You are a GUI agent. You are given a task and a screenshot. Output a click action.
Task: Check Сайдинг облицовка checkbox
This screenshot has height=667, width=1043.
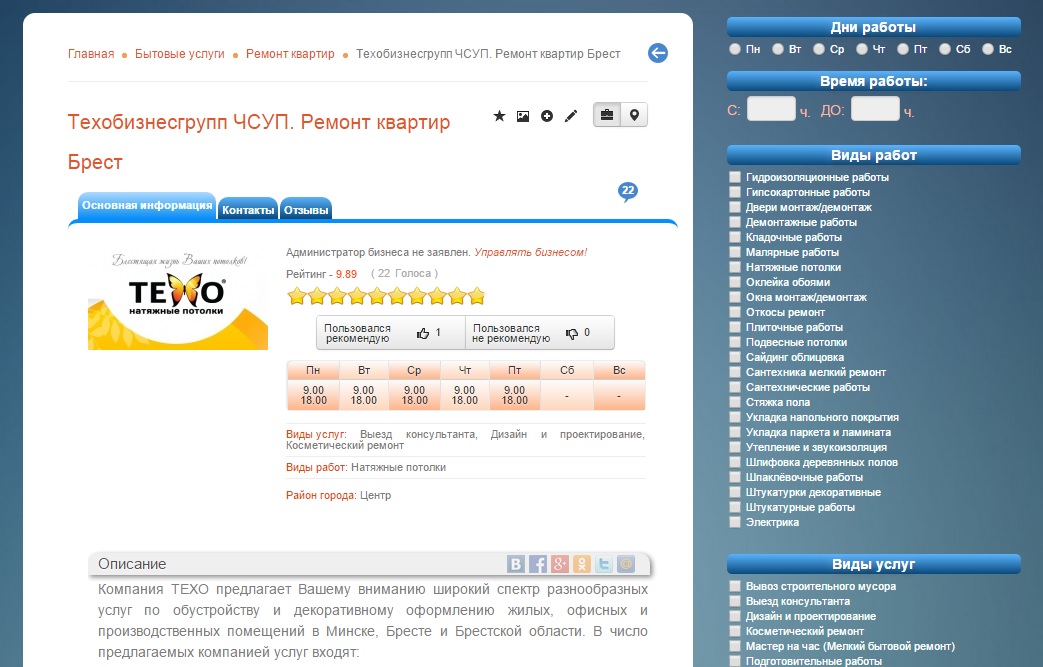pyautogui.click(x=734, y=357)
